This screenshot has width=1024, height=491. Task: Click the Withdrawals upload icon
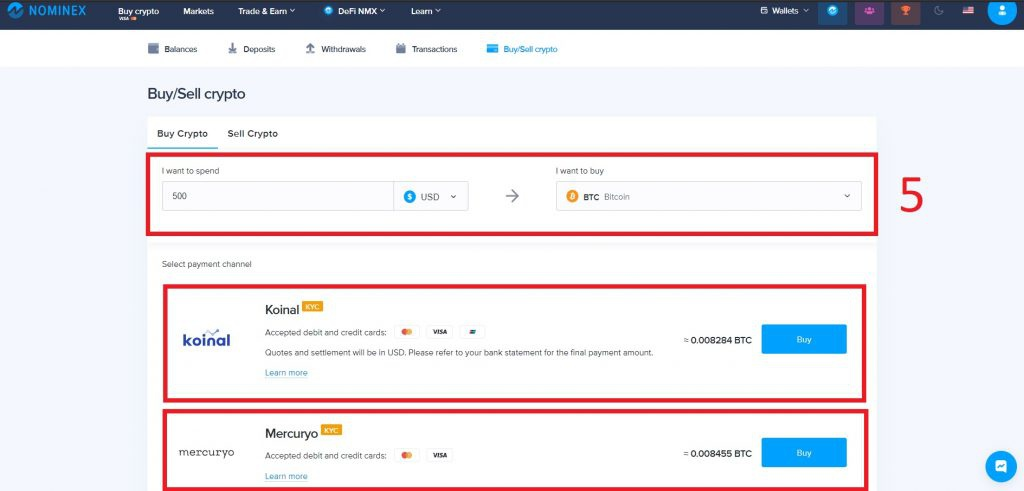[x=310, y=48]
